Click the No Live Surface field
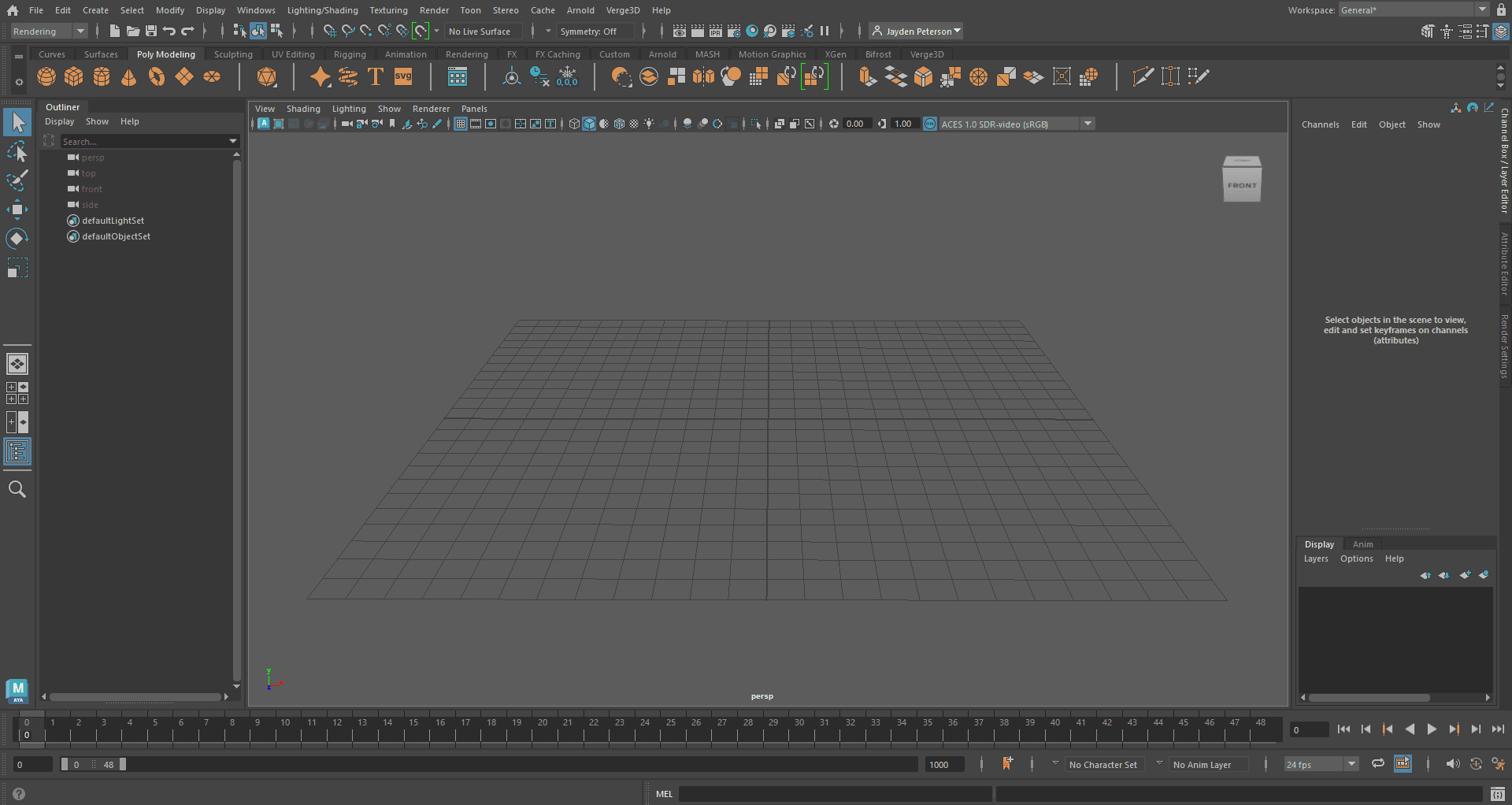Screen dimensions: 1512x805 coord(480,32)
